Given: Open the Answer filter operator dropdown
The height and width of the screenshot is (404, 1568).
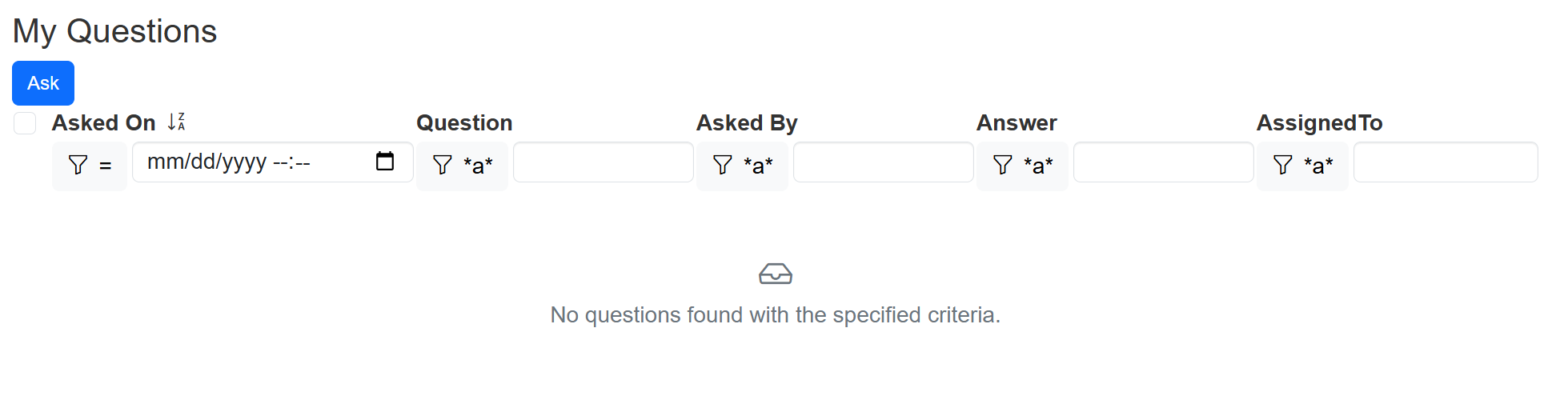Looking at the screenshot, I should (x=1022, y=166).
